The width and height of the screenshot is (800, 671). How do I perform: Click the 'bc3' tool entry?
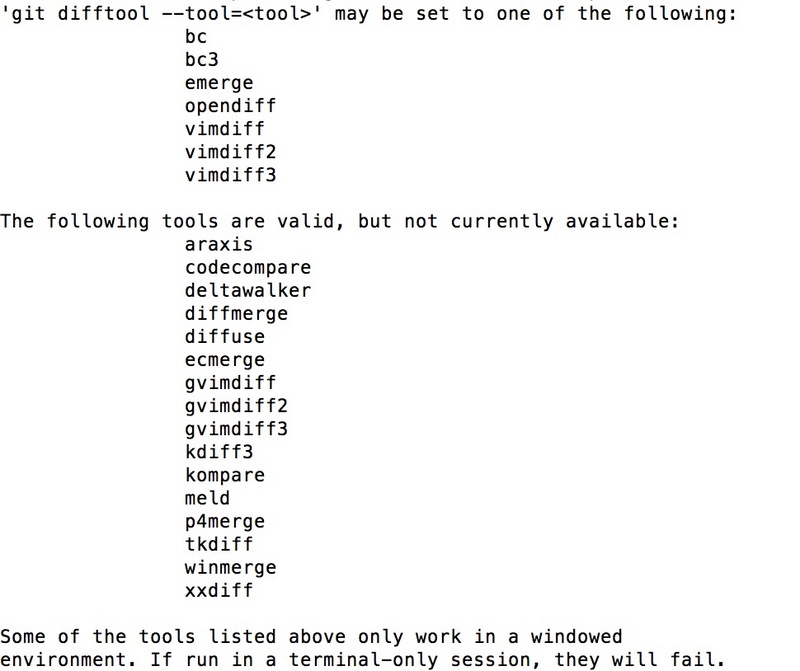click(202, 59)
